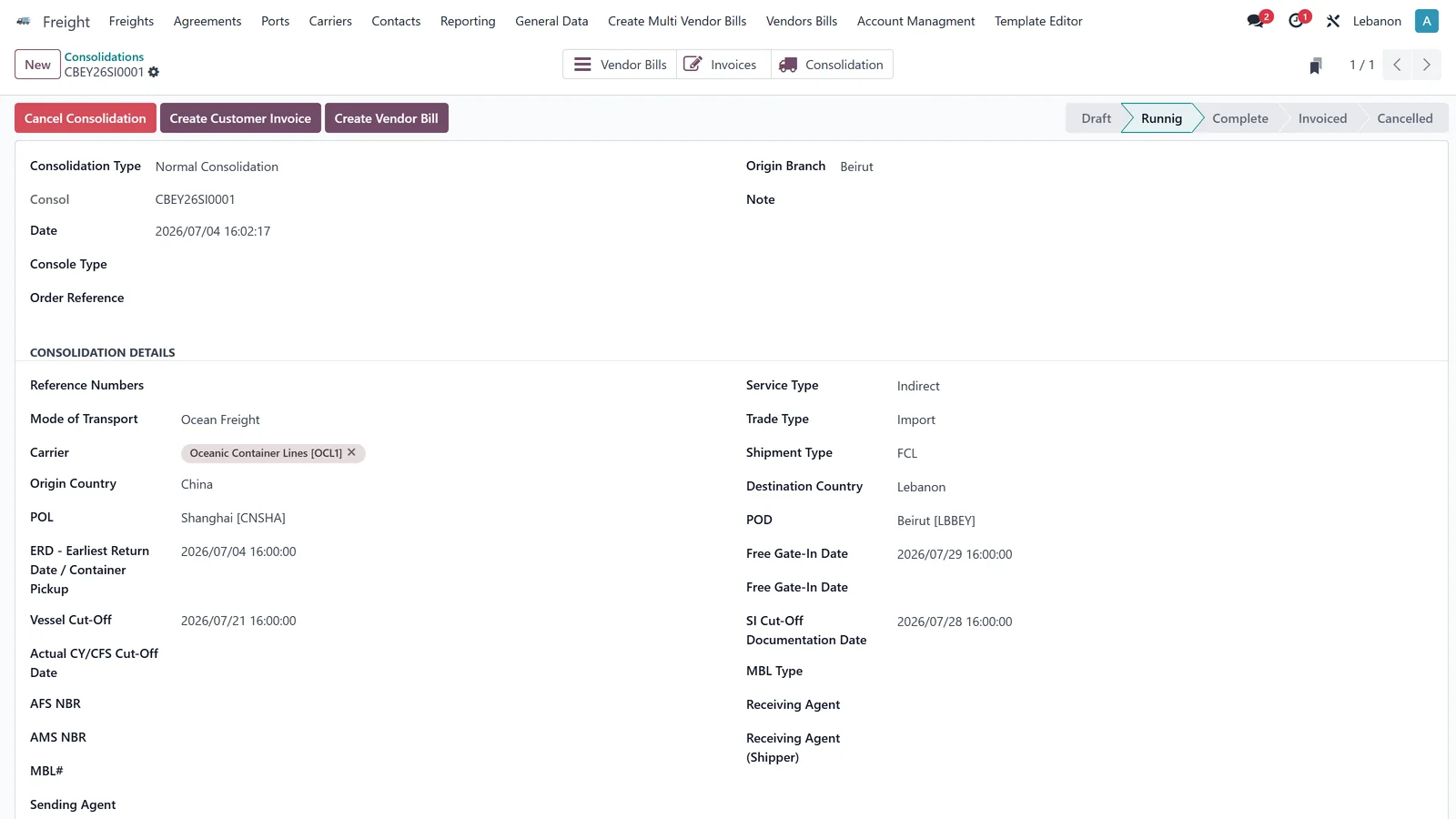This screenshot has height=819, width=1456.
Task: Open the Template Editor menu
Action: coord(1038,21)
